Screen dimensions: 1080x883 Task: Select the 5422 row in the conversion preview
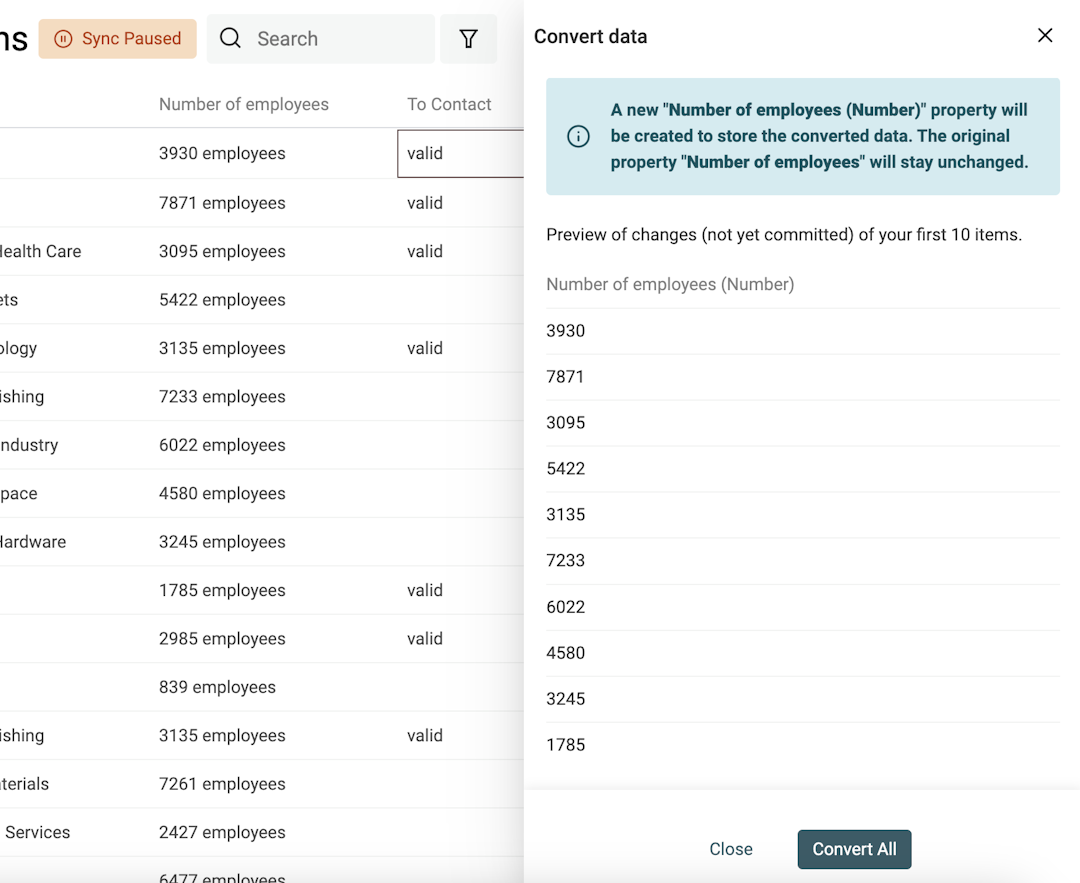pyautogui.click(x=566, y=468)
